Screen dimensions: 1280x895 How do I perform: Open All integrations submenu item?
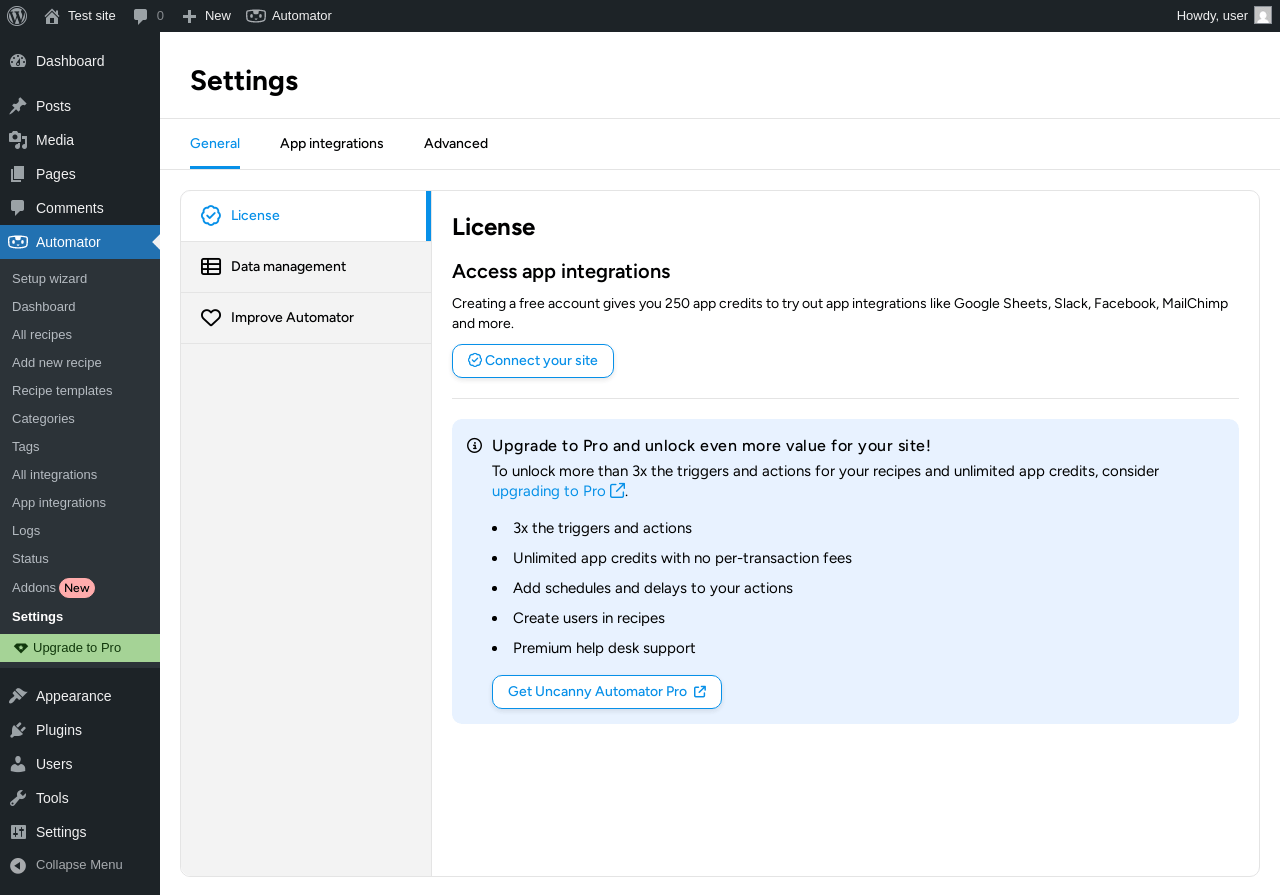click(80, 475)
